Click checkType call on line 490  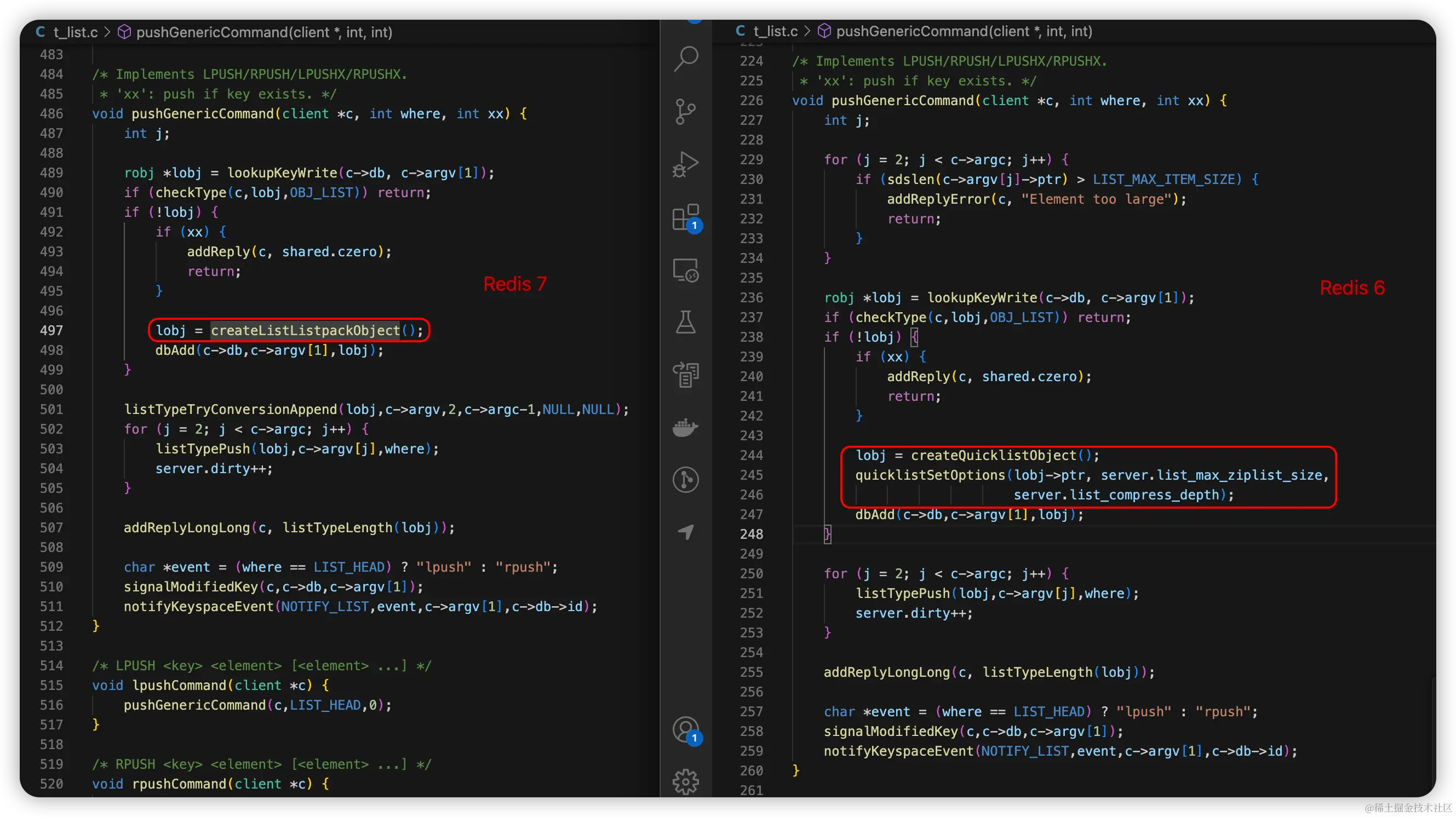191,193
